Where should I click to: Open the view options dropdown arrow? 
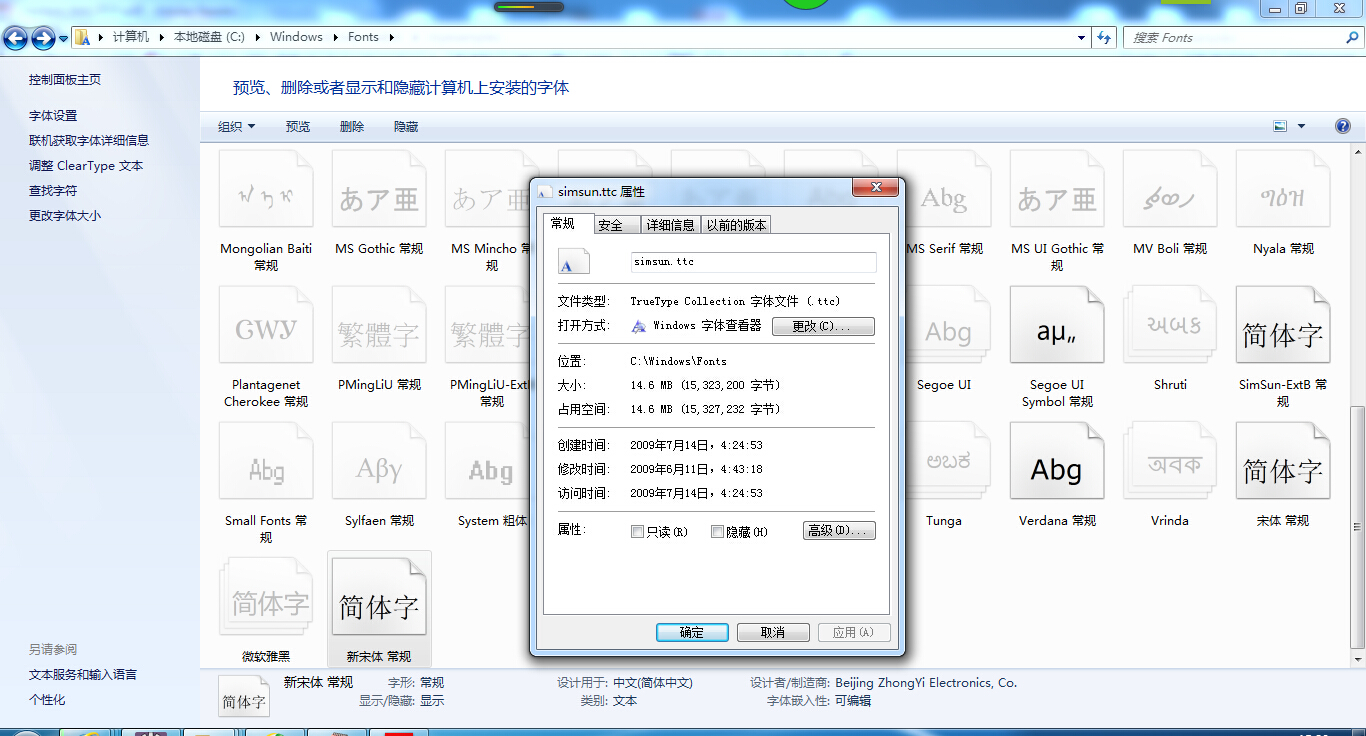tap(1301, 126)
